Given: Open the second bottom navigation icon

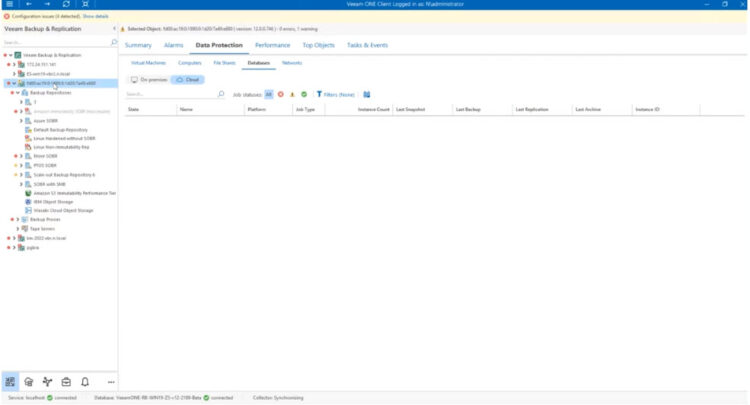Looking at the screenshot, I should [29, 382].
